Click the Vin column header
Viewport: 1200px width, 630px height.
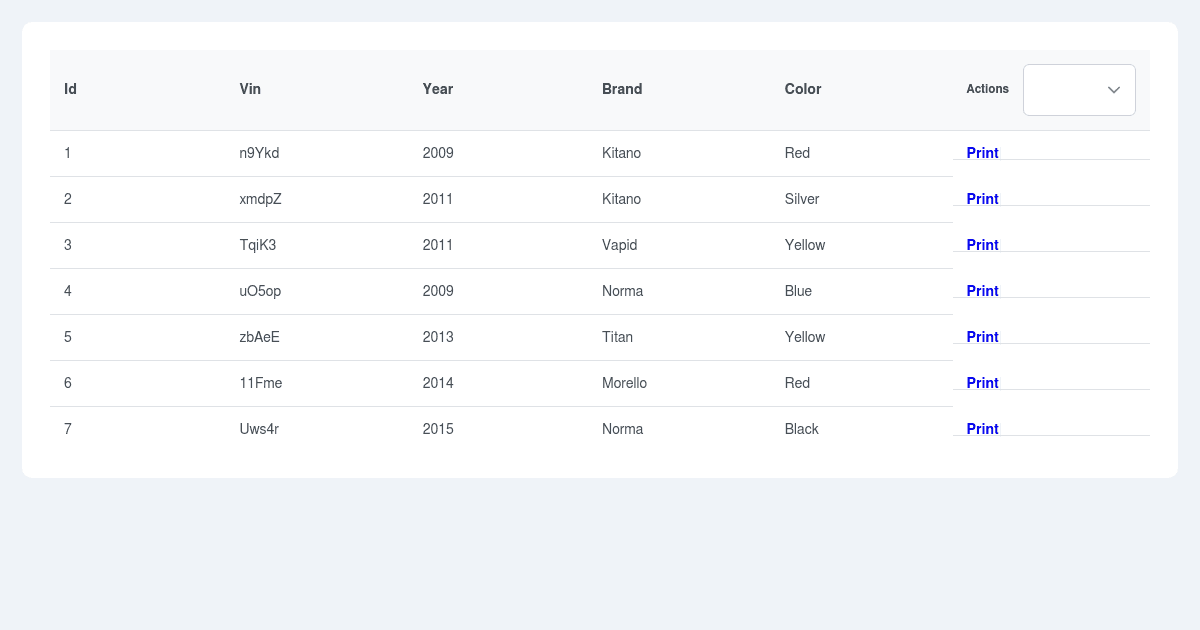coord(250,89)
